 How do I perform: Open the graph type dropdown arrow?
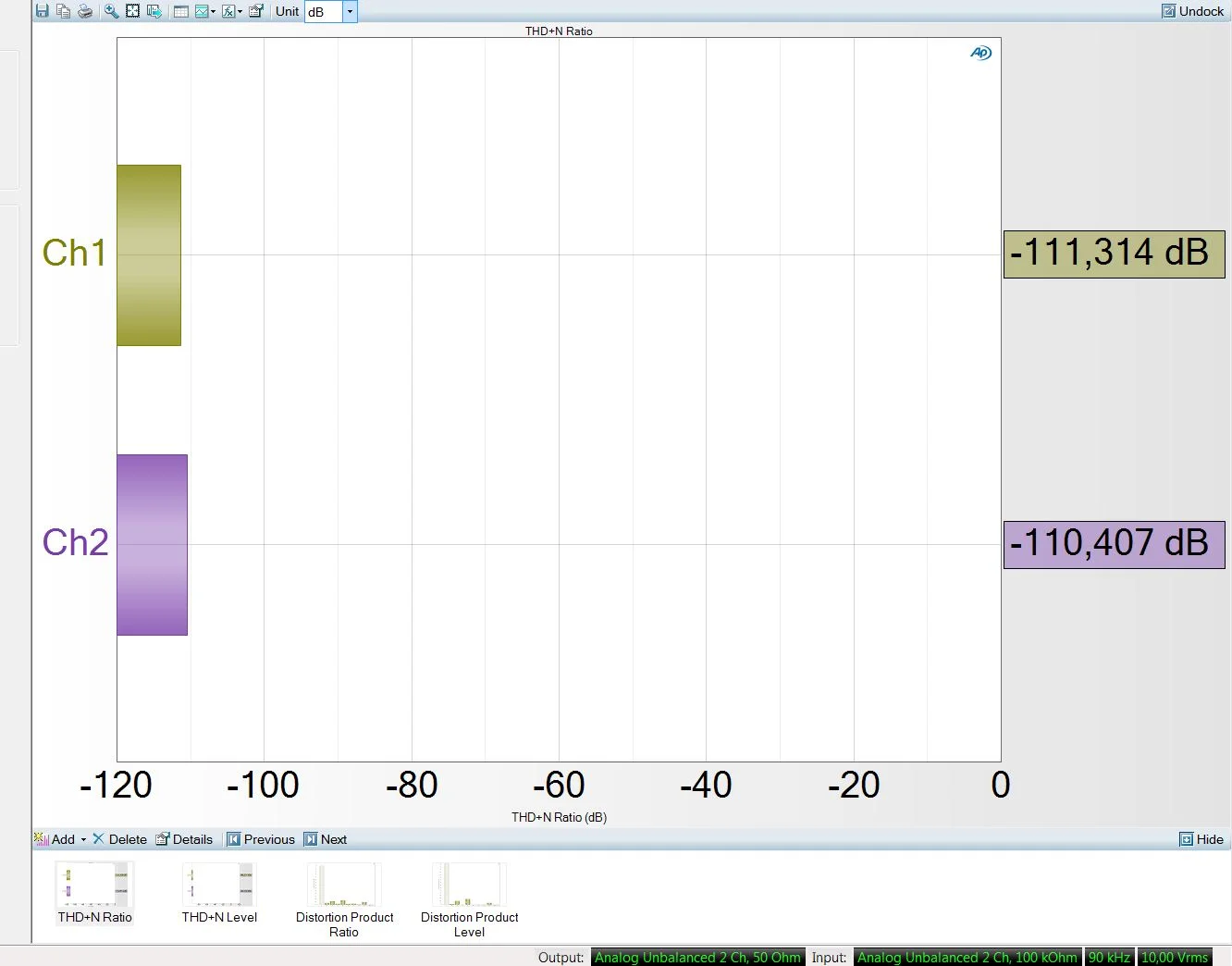(x=214, y=11)
